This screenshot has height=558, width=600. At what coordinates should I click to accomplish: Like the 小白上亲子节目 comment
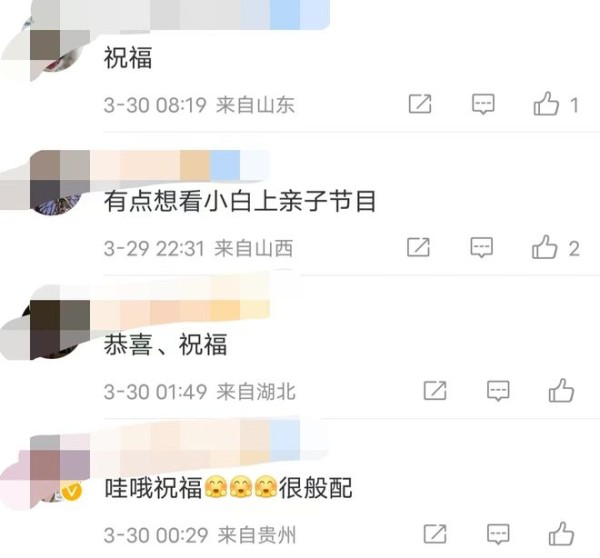click(x=544, y=247)
